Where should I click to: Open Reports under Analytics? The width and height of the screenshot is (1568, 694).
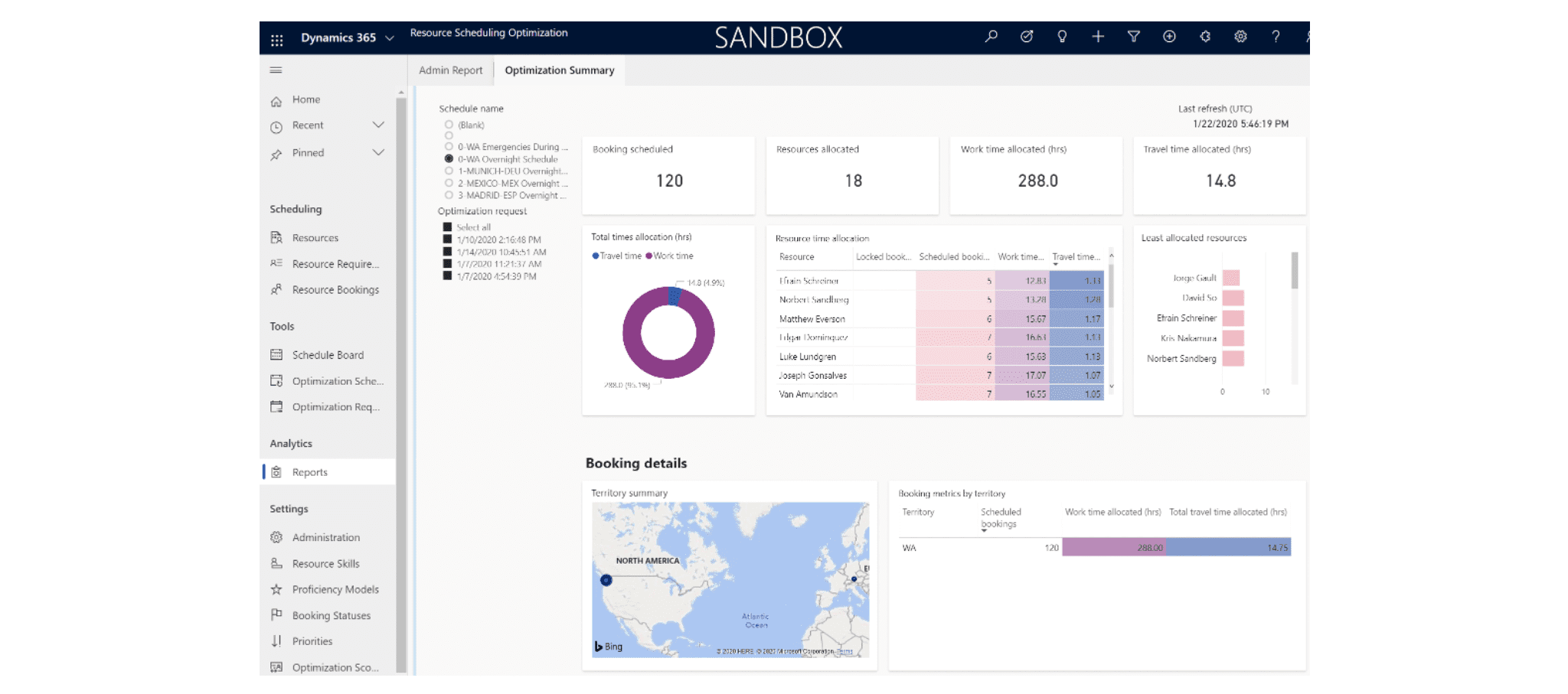point(328,472)
